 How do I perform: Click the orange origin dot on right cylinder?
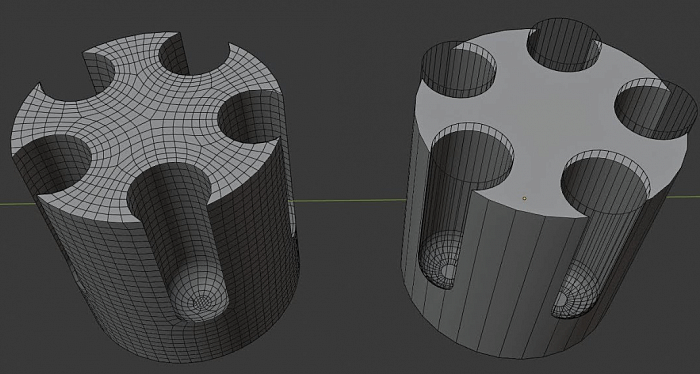pyautogui.click(x=525, y=199)
